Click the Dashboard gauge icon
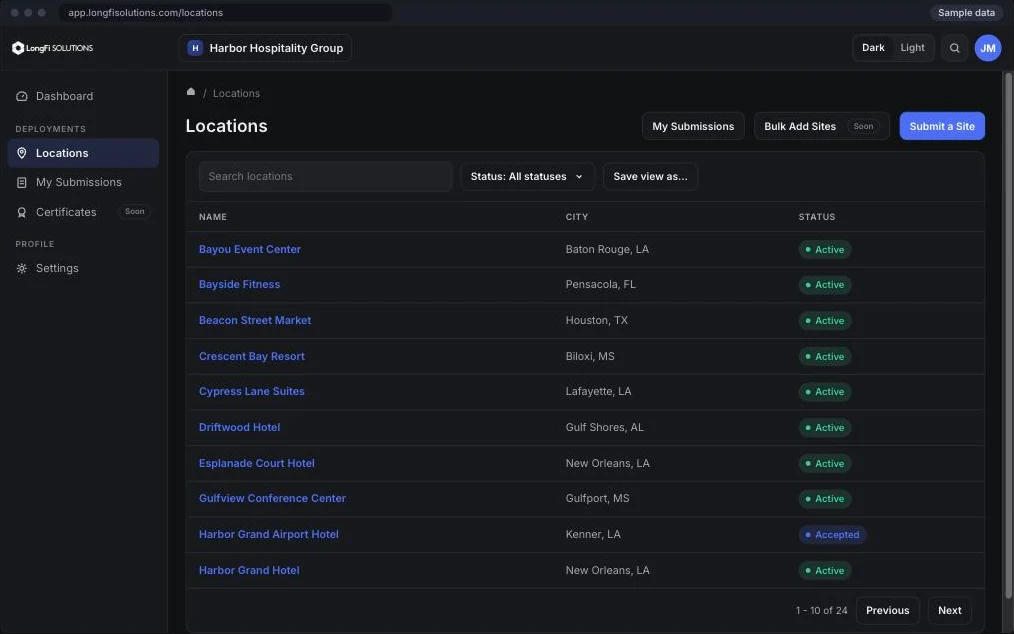 pos(21,96)
